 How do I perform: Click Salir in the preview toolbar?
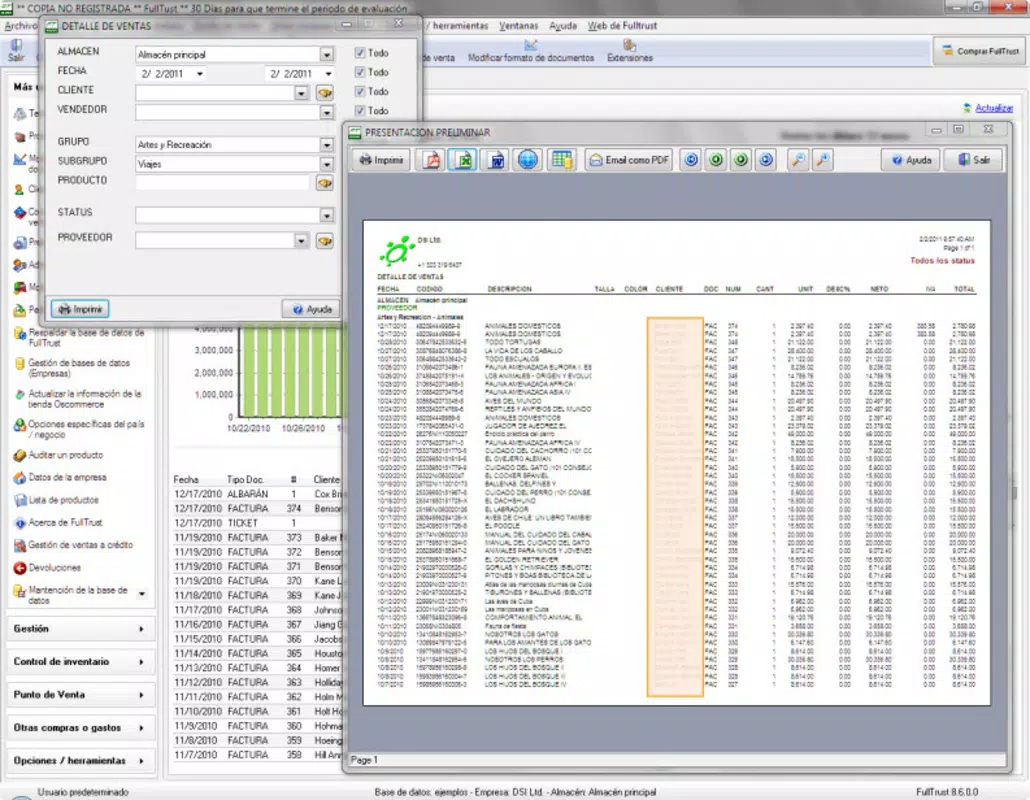(974, 160)
